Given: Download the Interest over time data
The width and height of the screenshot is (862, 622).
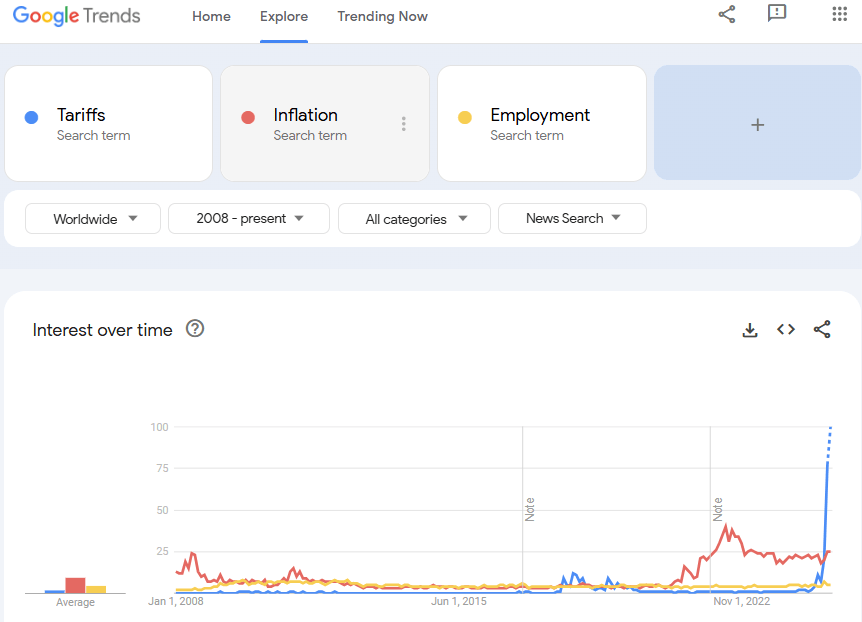Looking at the screenshot, I should [x=750, y=329].
